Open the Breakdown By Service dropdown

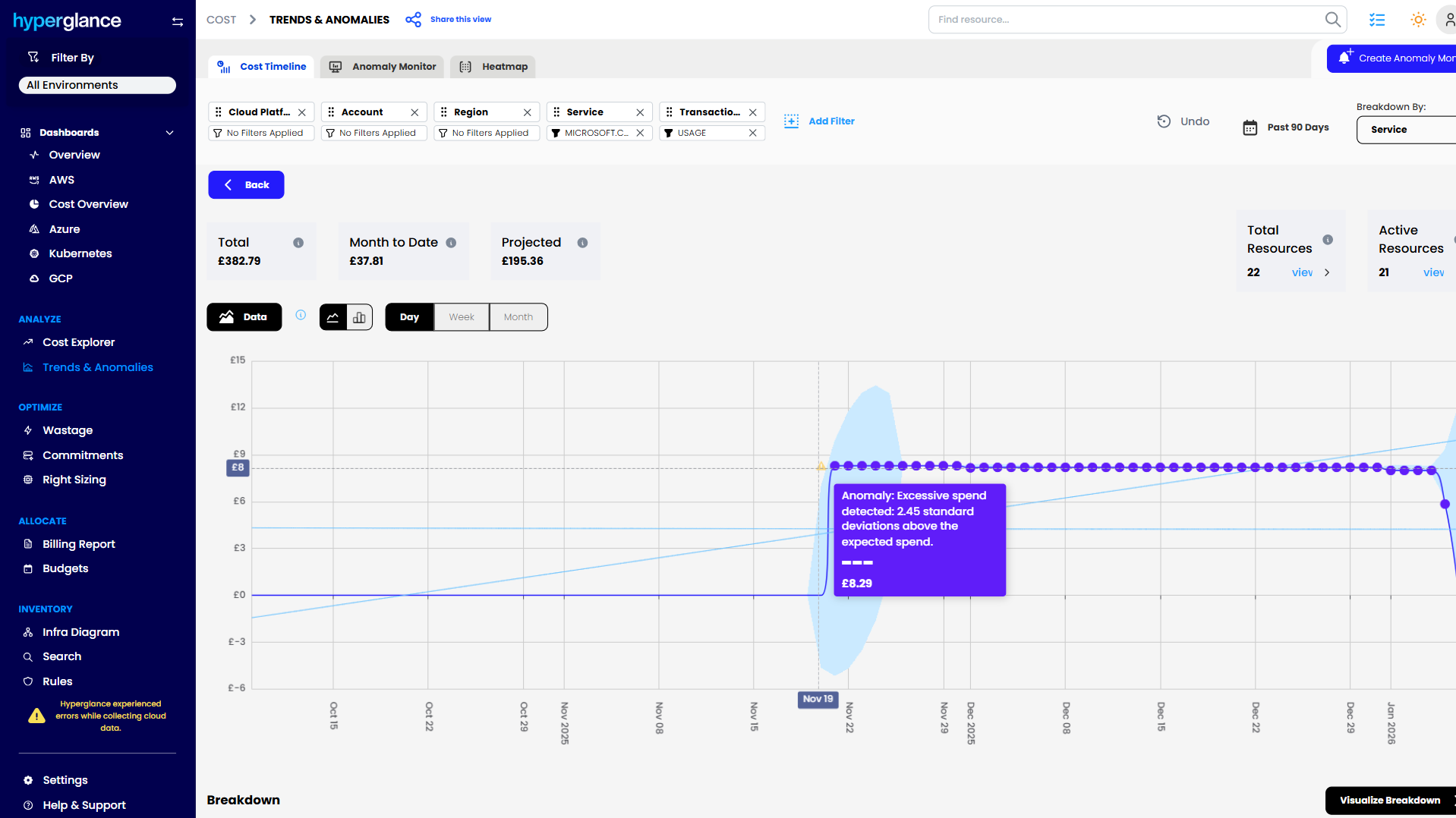pos(1404,130)
